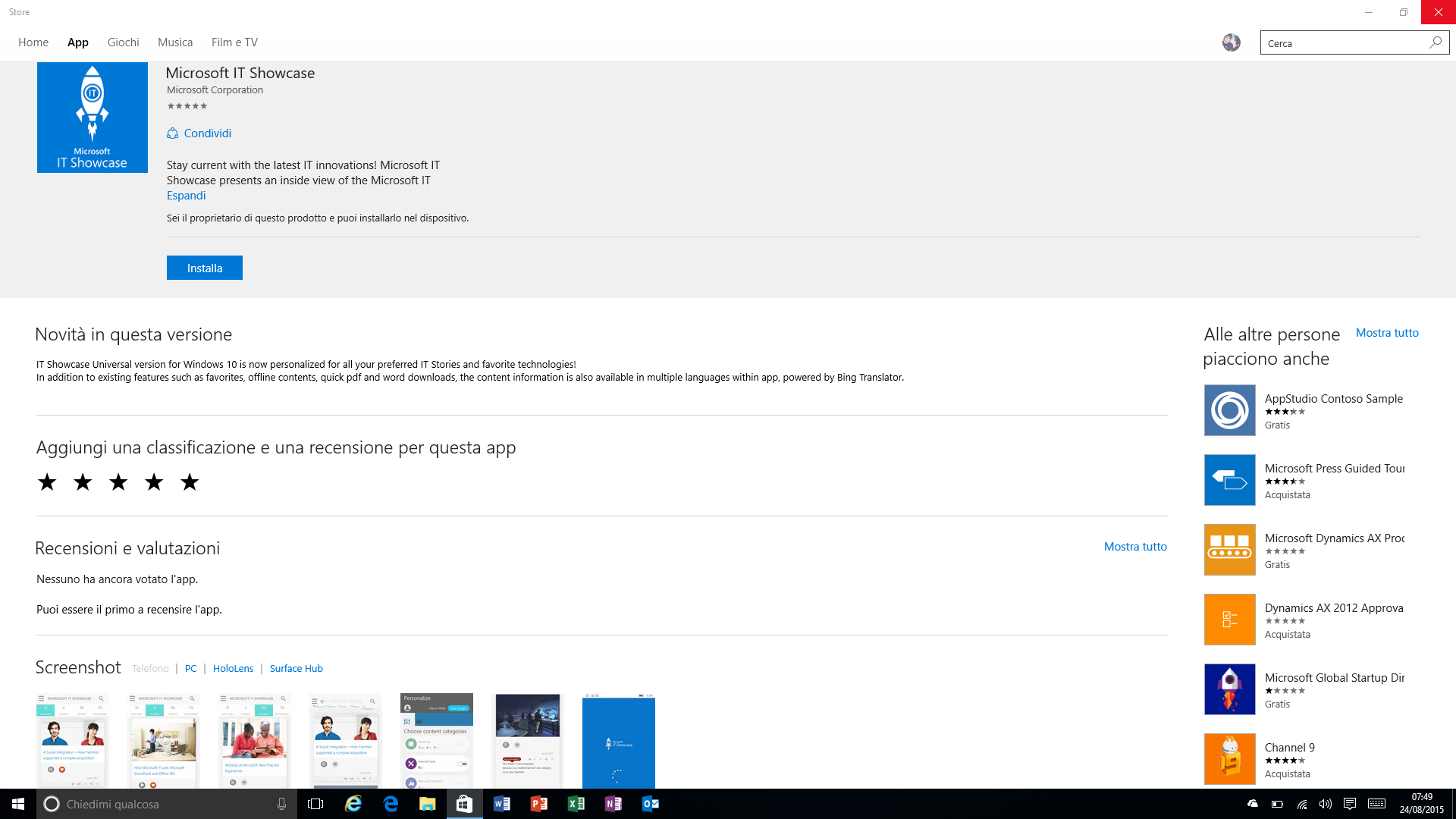This screenshot has height=819, width=1456.
Task: Open the Musica tab
Action: point(175,42)
